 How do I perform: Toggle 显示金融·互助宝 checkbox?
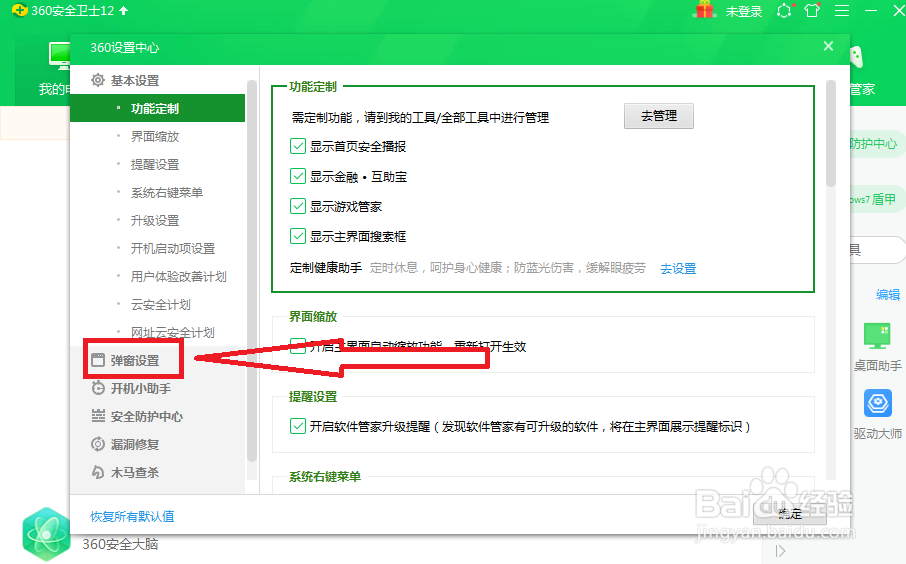tap(298, 176)
